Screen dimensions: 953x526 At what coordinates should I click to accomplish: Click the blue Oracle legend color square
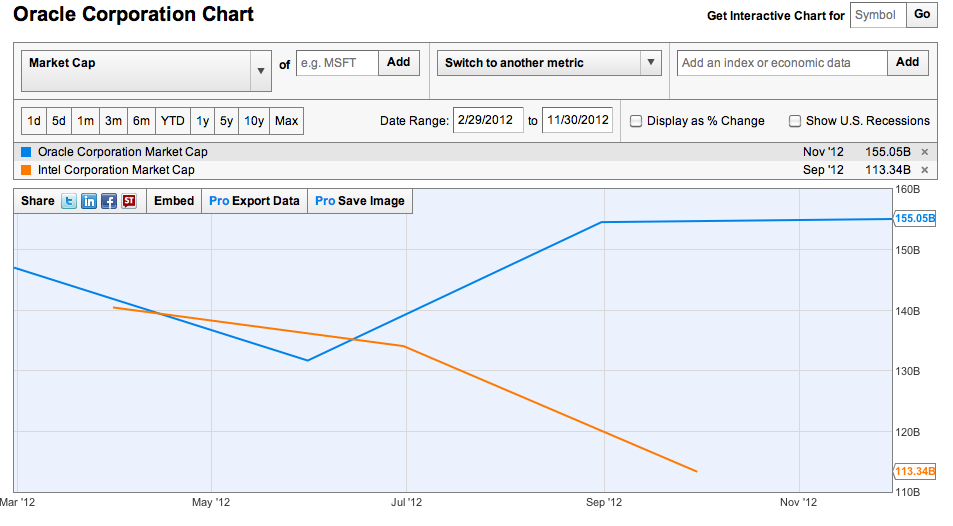[26, 152]
